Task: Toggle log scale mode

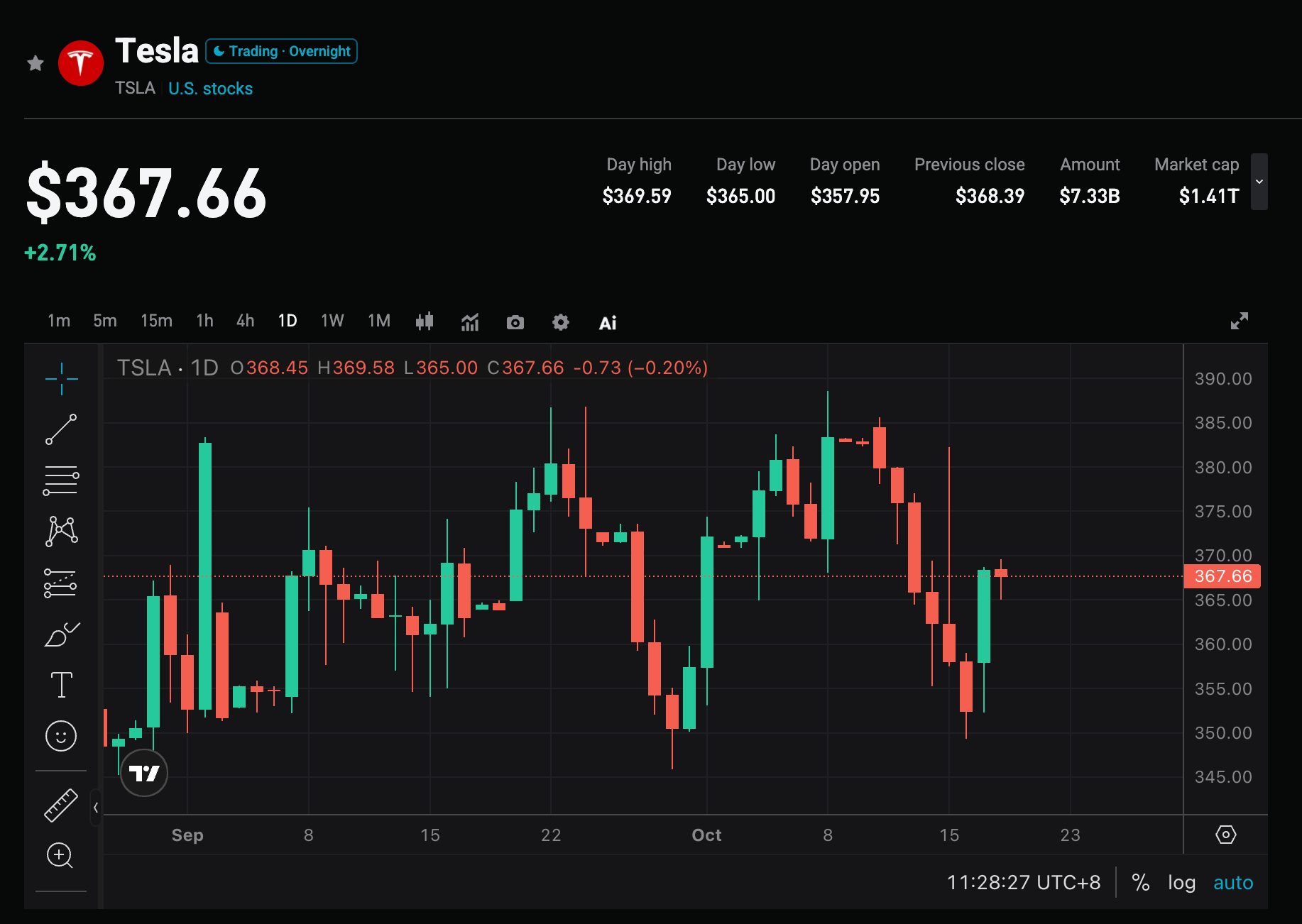Action: coord(1182,883)
